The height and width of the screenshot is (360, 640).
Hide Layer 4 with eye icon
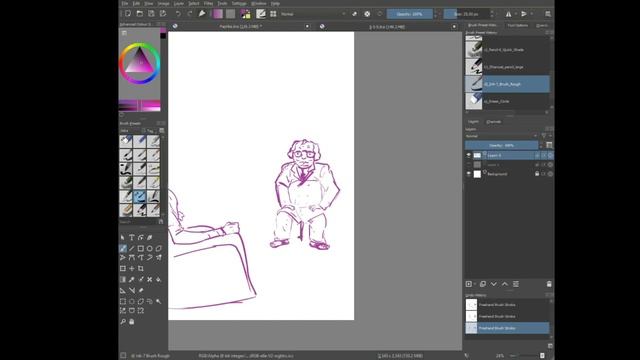[x=469, y=156]
